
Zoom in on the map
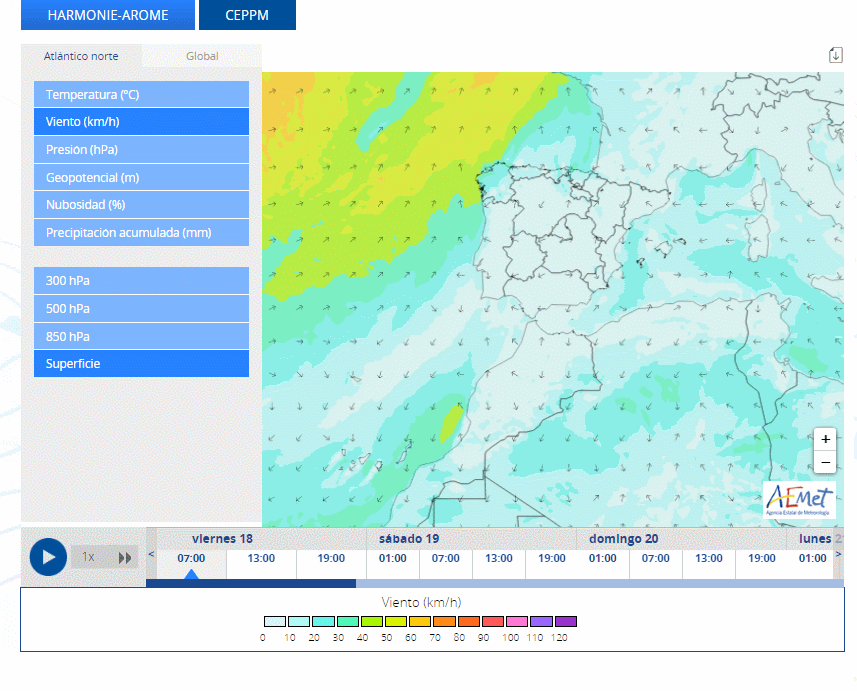[825, 440]
